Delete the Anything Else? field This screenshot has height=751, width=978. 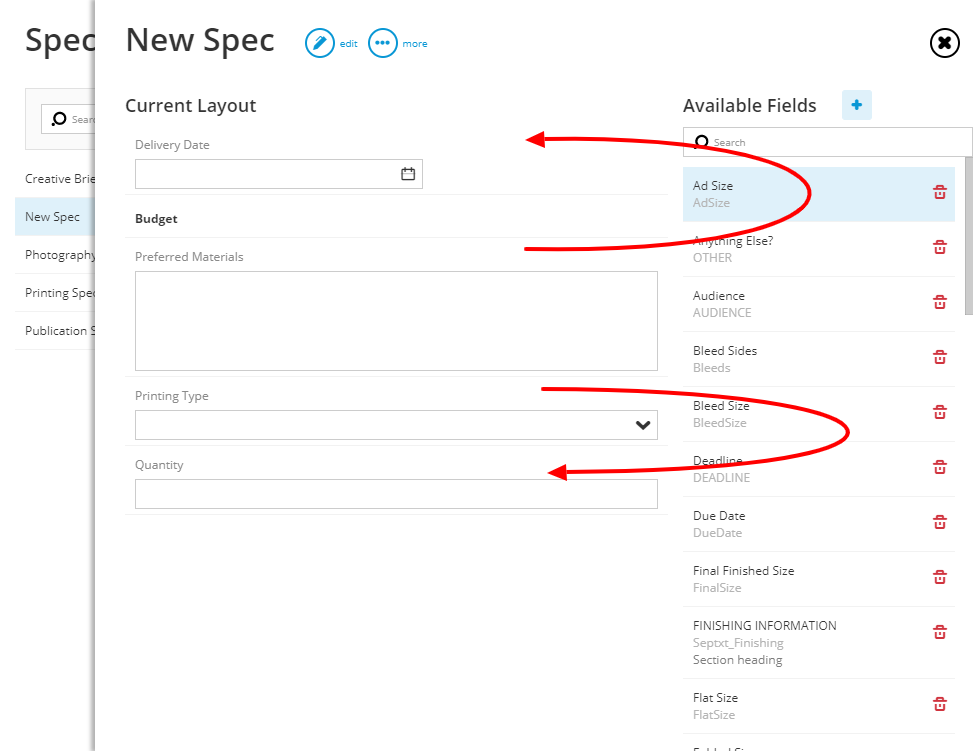[940, 247]
